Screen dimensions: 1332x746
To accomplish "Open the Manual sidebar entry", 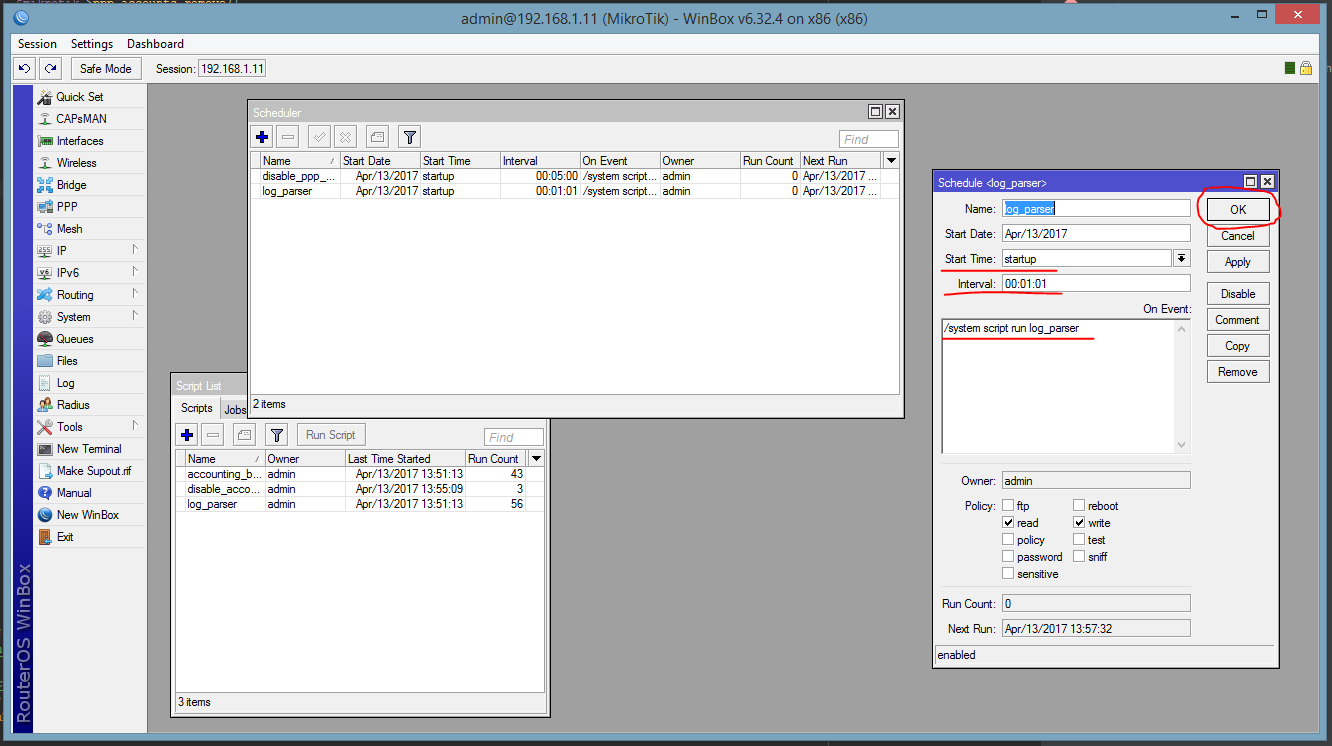I will (x=73, y=493).
